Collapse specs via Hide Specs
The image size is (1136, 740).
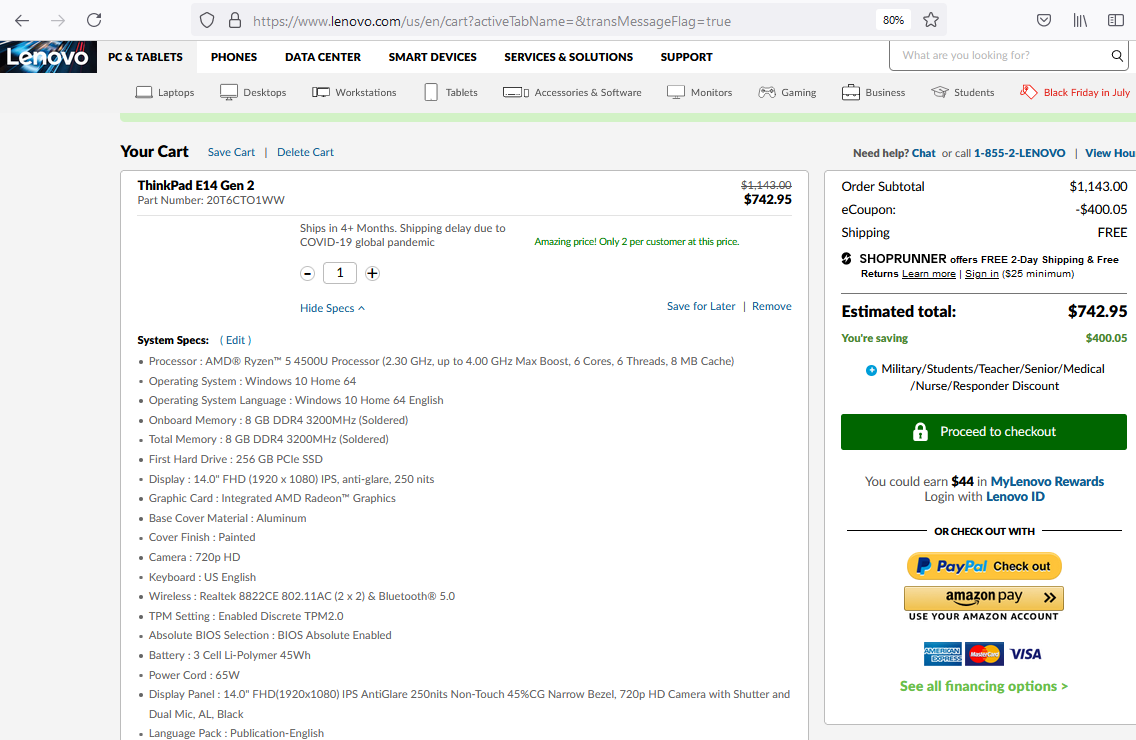[333, 308]
